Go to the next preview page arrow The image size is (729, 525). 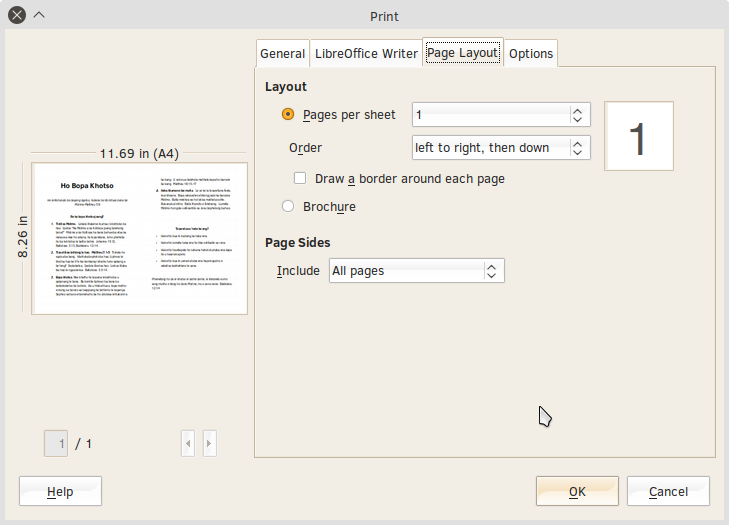point(209,444)
